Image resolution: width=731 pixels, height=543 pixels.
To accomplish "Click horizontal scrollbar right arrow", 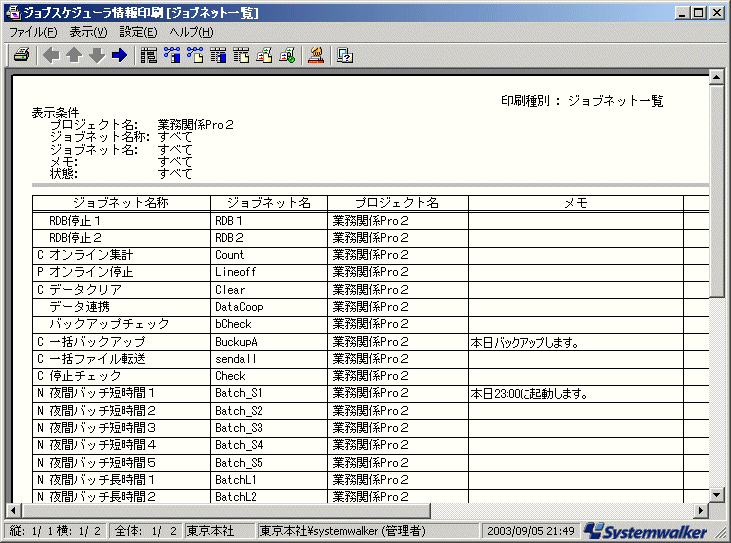I will click(701, 510).
